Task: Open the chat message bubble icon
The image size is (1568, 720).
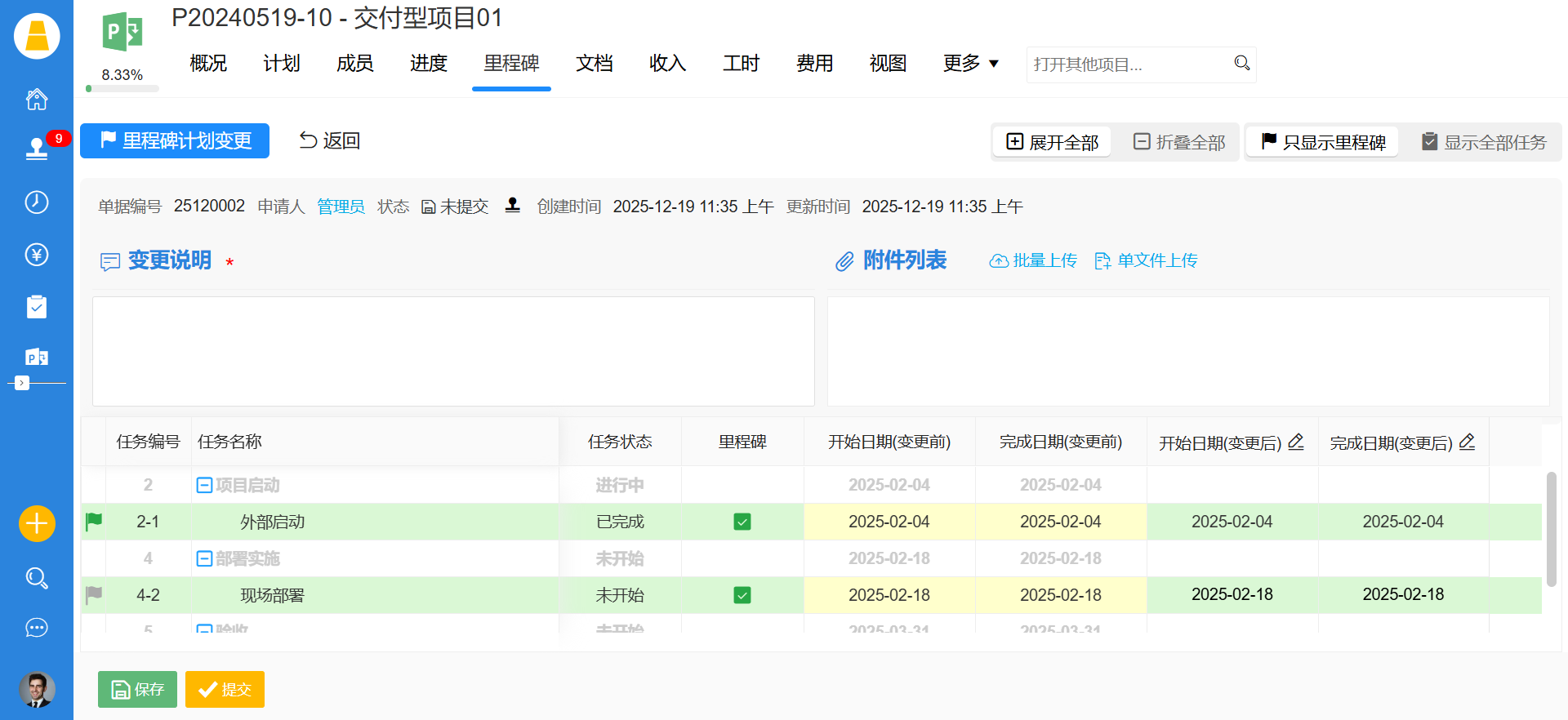Action: (37, 628)
